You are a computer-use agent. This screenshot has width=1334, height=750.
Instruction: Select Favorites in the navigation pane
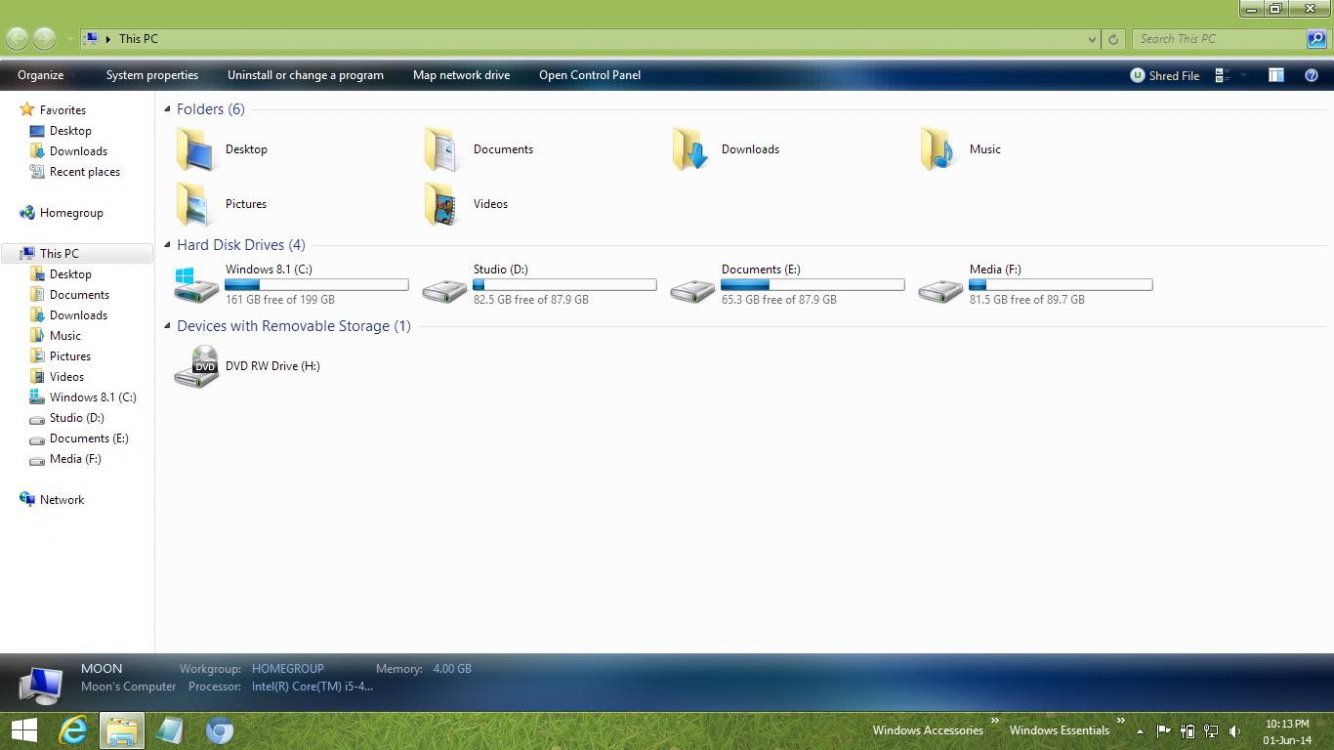click(62, 110)
